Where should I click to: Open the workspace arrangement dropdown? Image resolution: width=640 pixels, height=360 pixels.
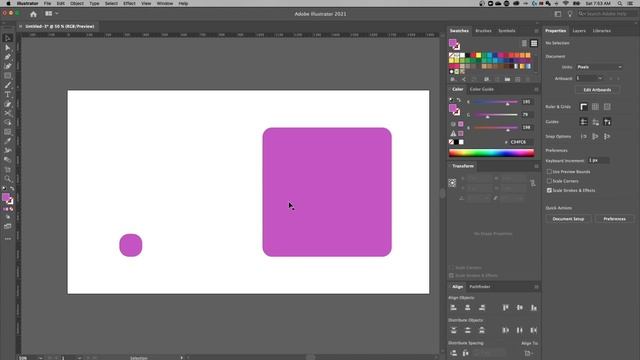[x=51, y=13]
